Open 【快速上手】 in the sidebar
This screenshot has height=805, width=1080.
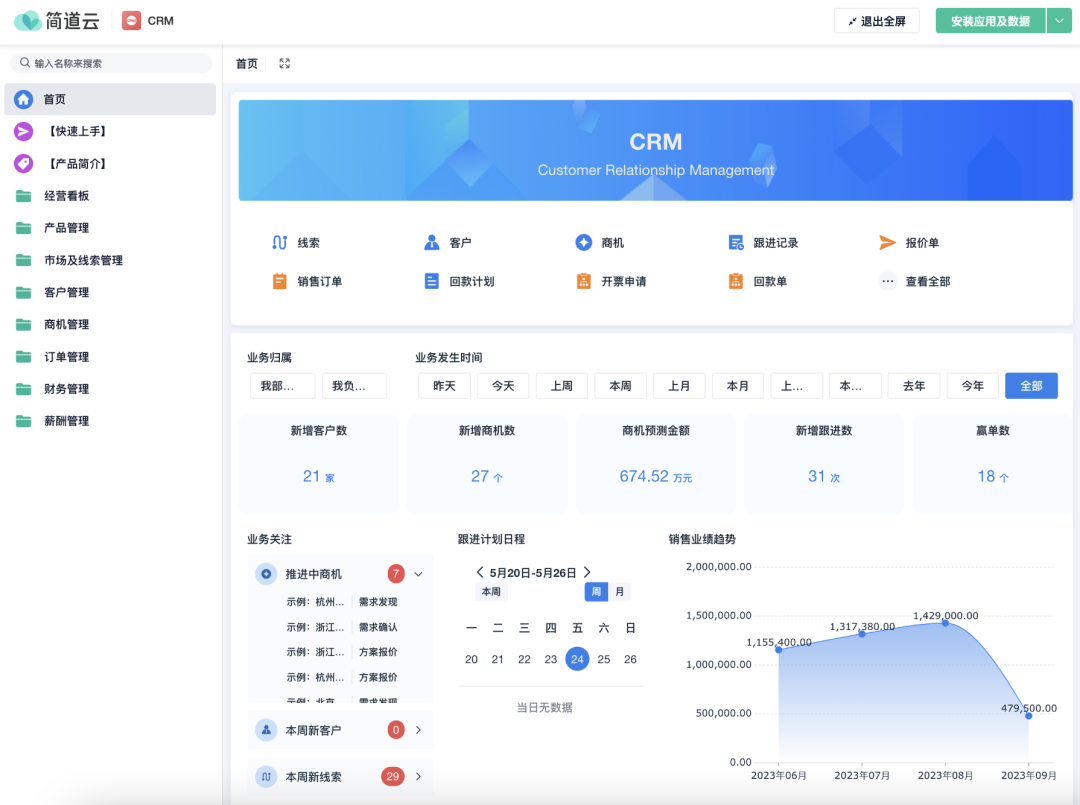pos(76,132)
